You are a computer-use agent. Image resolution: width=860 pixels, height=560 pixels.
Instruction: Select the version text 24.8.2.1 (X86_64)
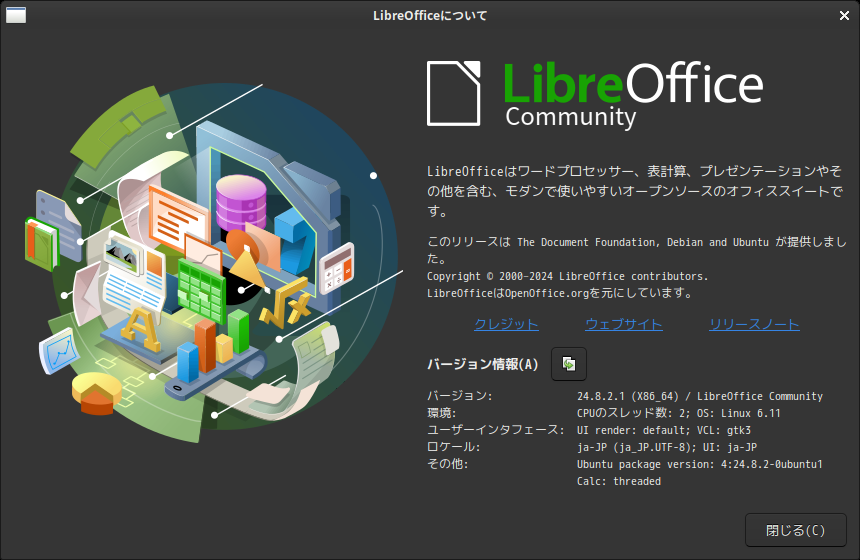click(x=627, y=396)
